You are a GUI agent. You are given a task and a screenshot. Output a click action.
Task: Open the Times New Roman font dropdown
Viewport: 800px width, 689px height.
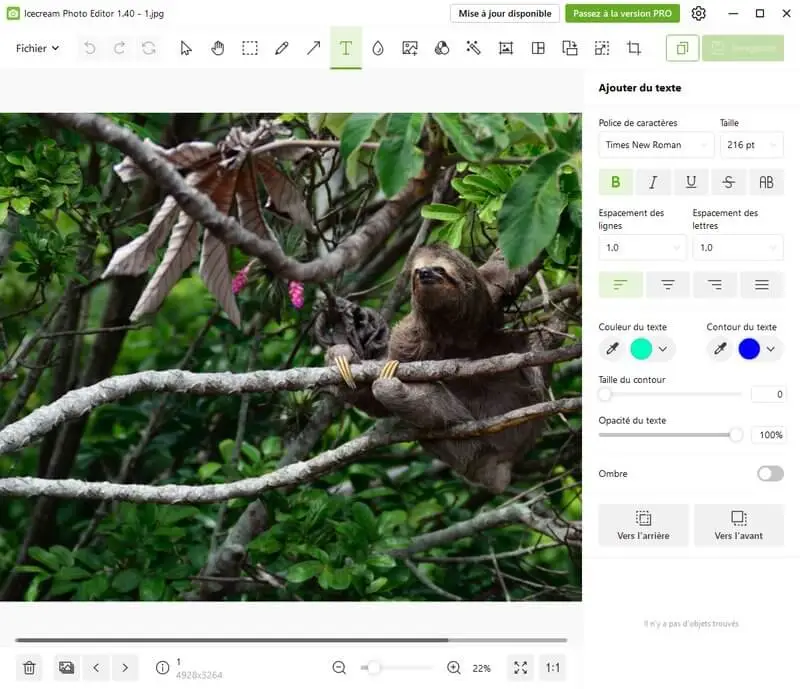coord(656,145)
